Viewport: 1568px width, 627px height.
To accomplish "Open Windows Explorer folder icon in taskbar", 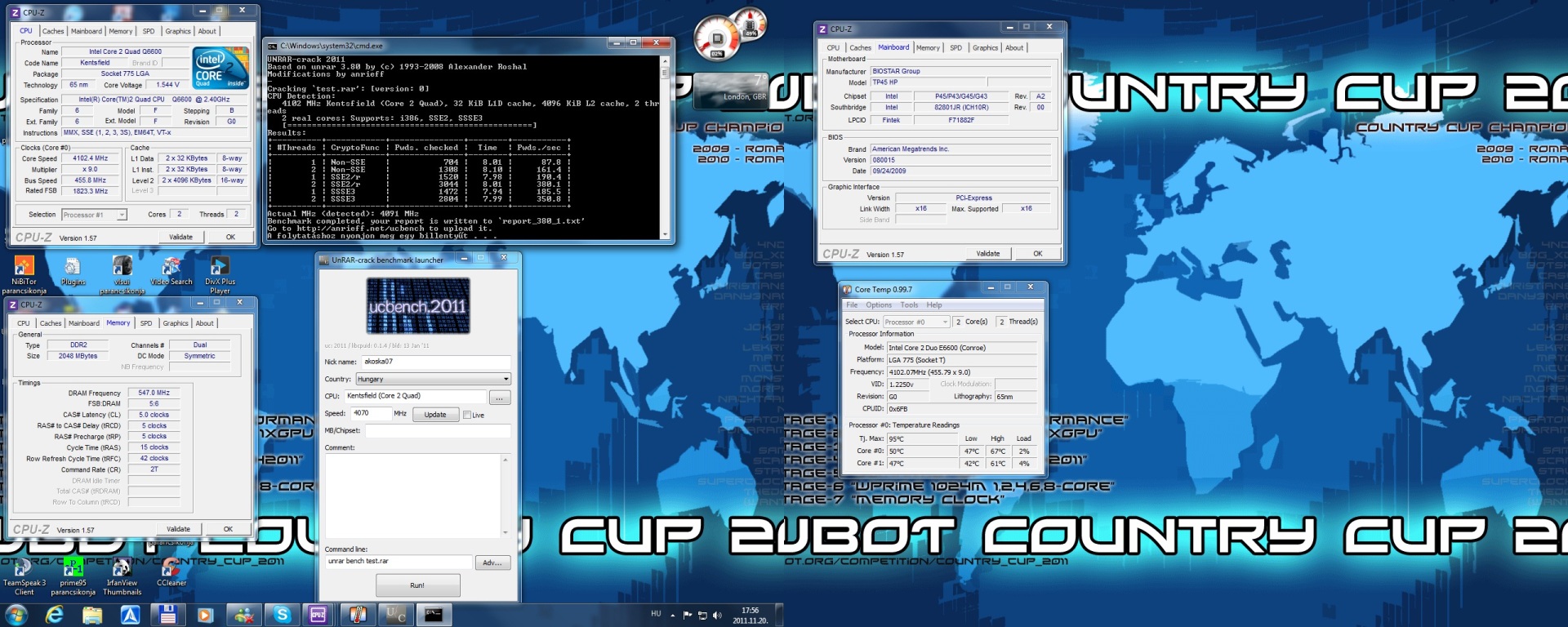I will click(x=92, y=615).
